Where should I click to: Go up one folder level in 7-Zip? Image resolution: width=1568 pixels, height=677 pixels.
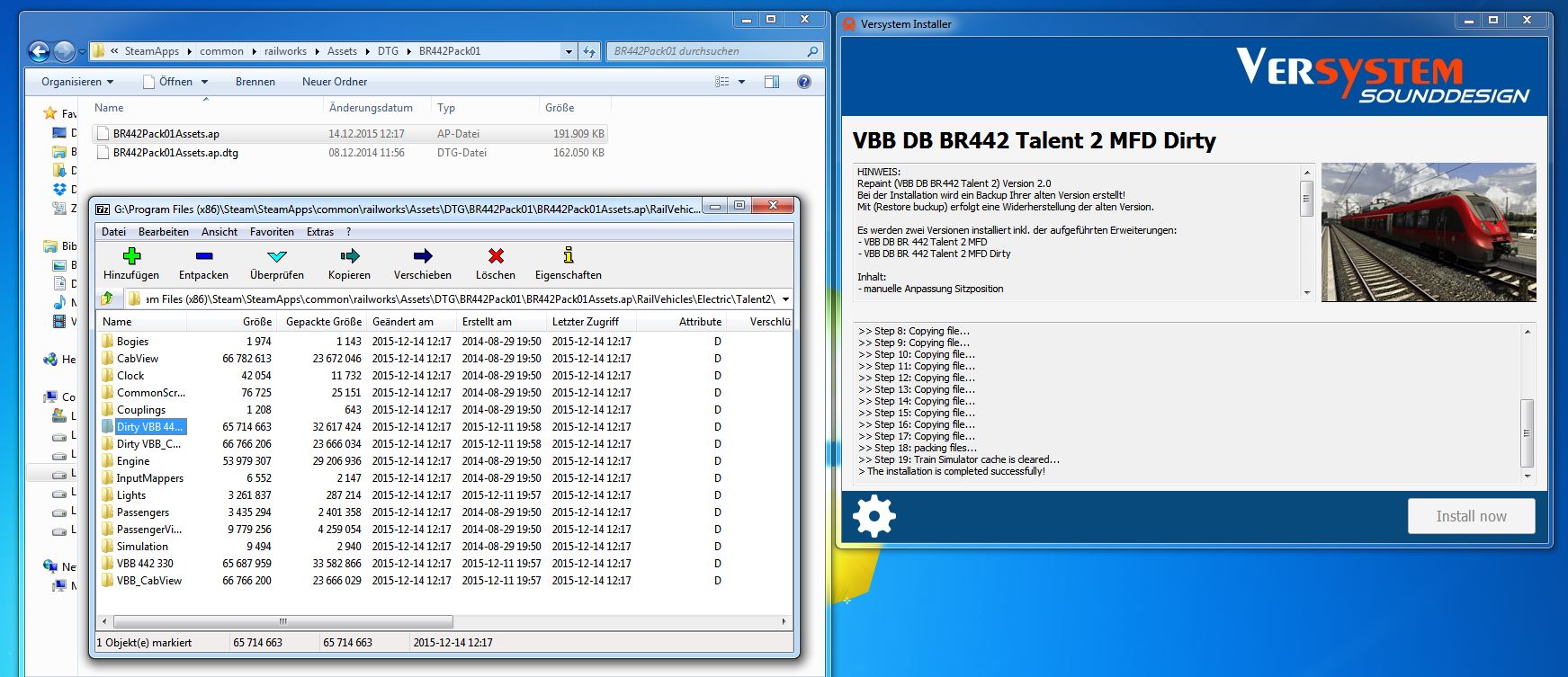click(x=109, y=298)
